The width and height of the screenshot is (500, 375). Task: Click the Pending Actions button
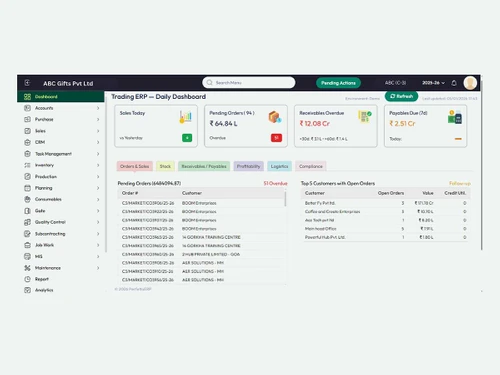(x=338, y=83)
